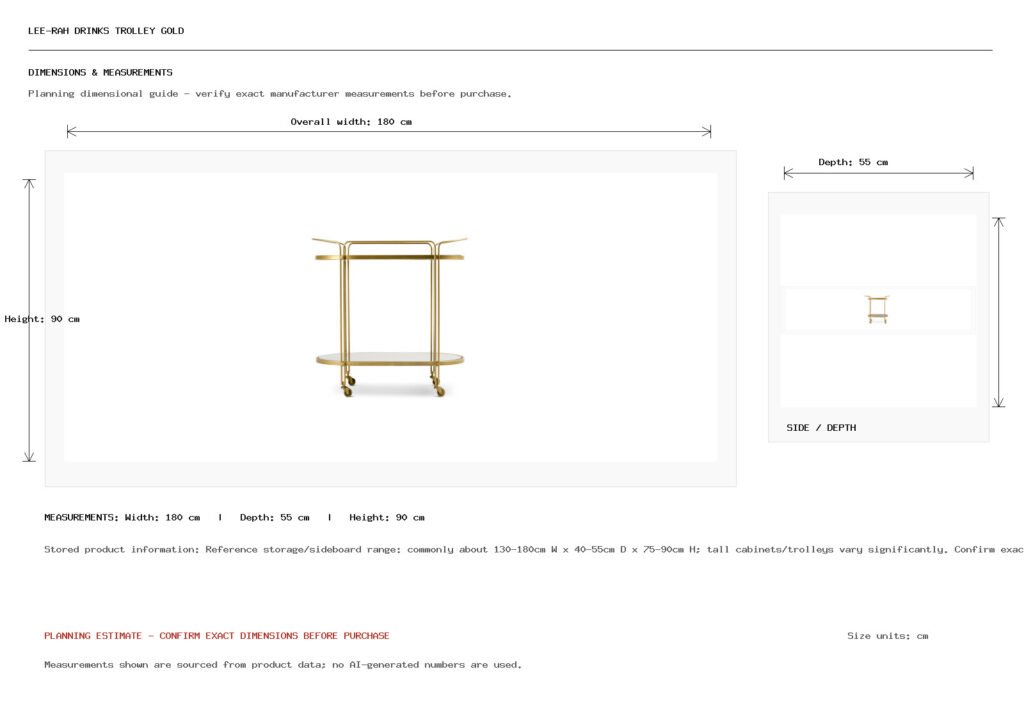Viewport: 1024px width, 717px height.
Task: Click the planning dimensional guide note
Action: (270, 93)
